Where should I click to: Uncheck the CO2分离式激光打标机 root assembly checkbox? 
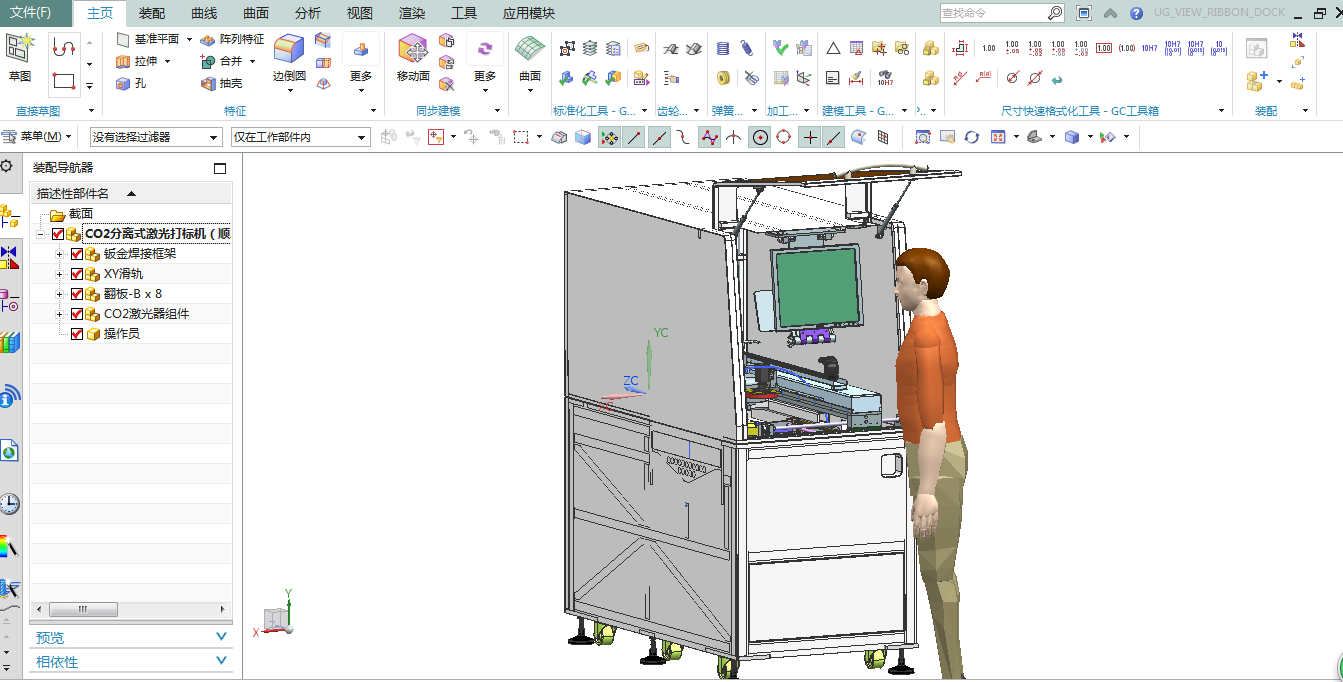[x=57, y=234]
